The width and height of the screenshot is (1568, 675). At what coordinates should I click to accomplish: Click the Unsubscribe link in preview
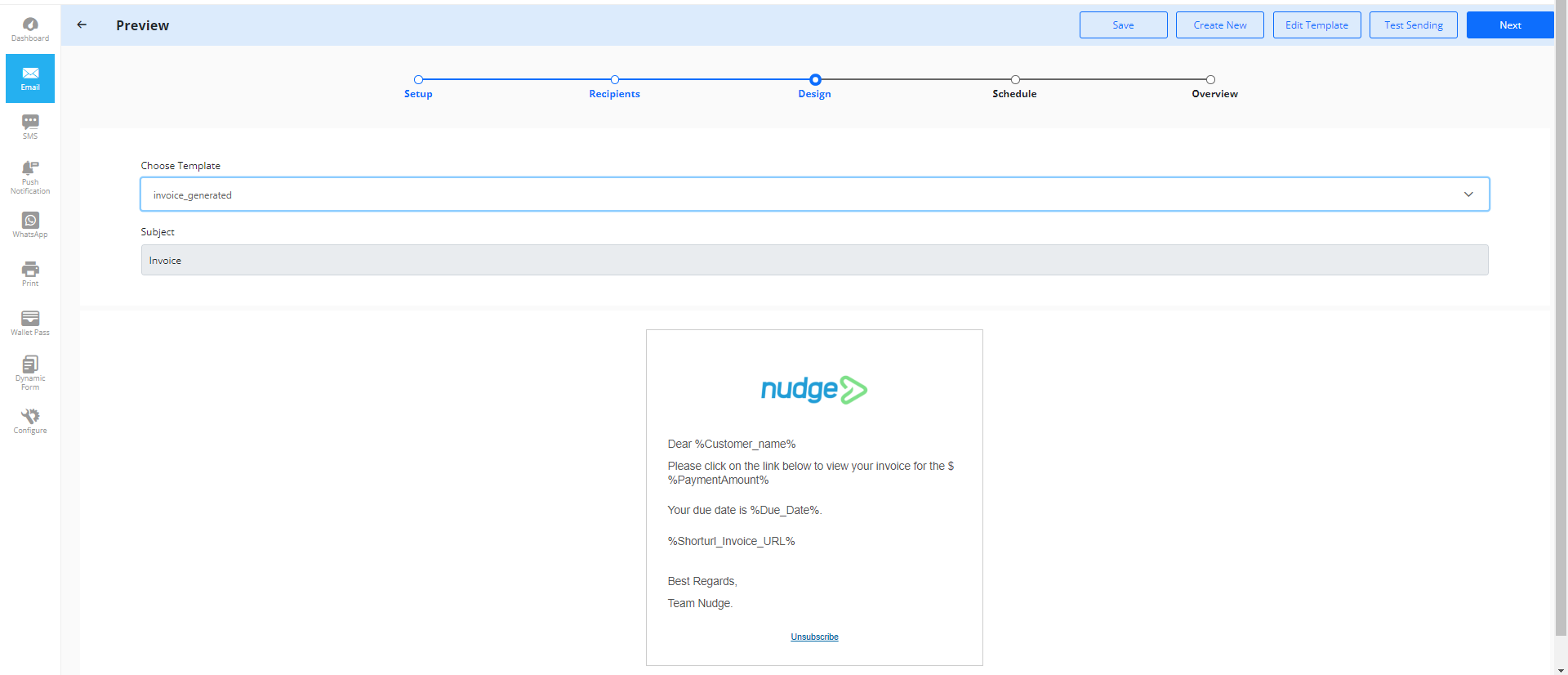[814, 637]
